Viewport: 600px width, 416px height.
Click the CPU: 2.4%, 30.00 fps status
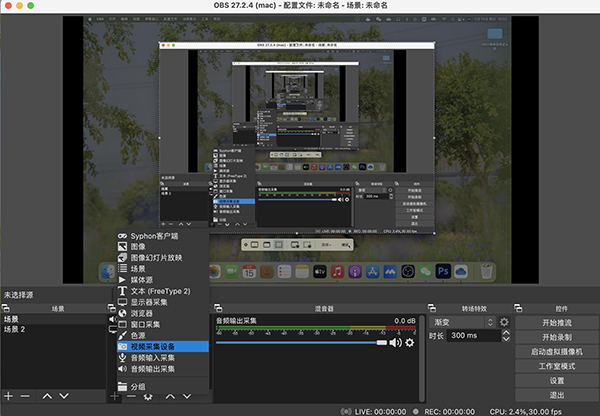(525, 411)
